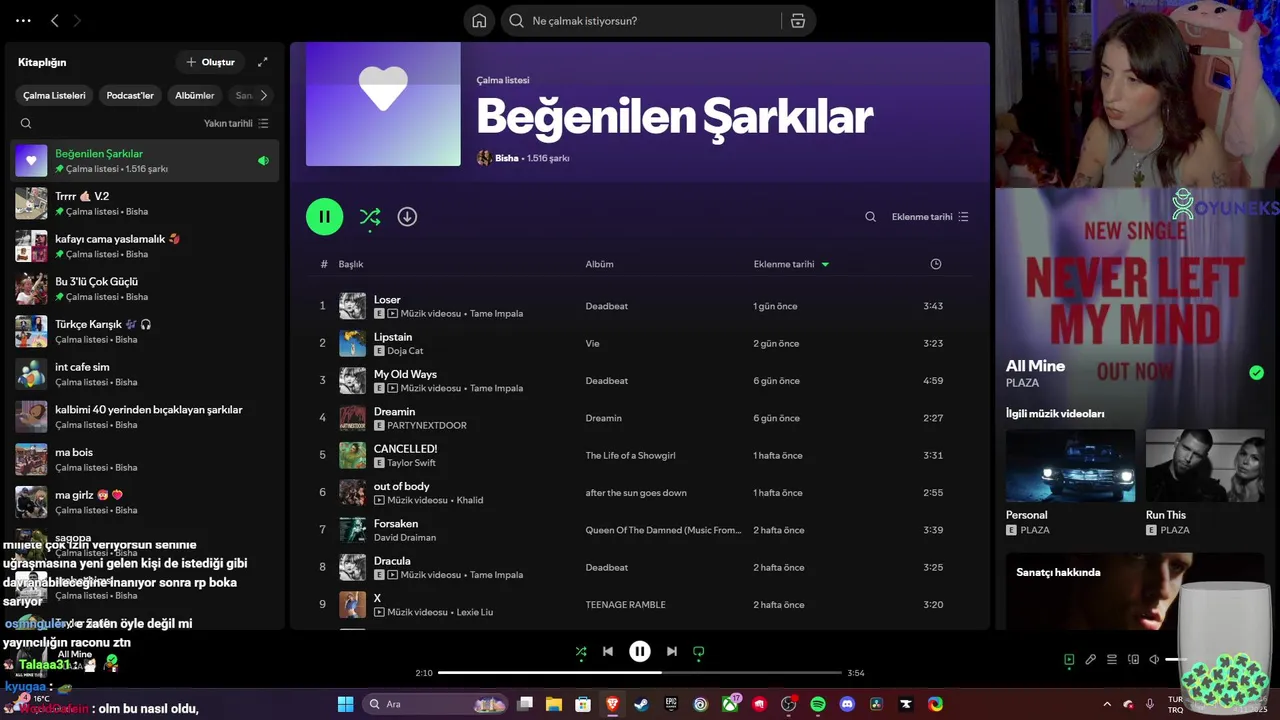
Task: Click the library search magnifier icon
Action: (26, 124)
